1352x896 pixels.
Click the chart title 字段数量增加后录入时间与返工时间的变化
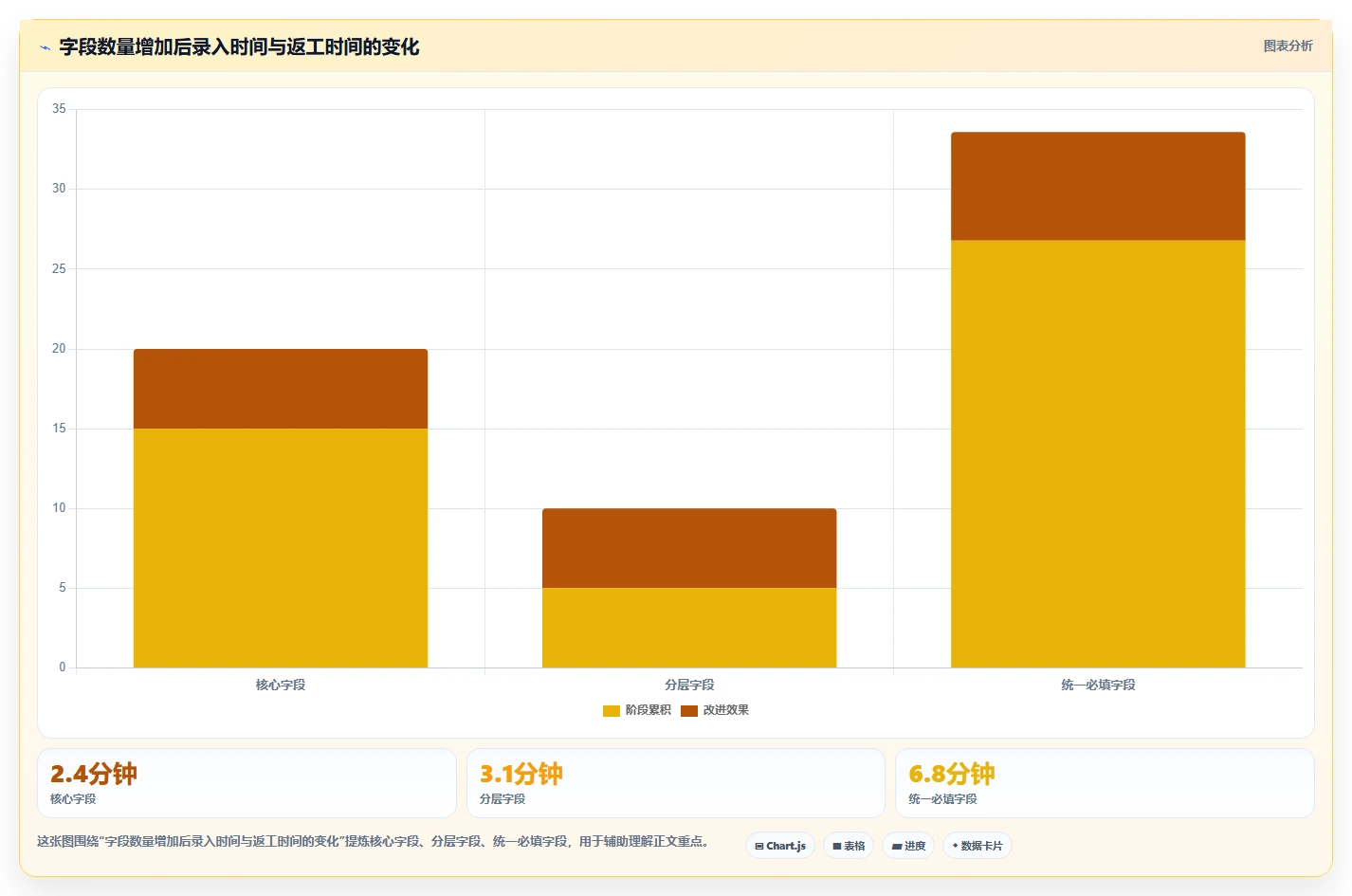tap(239, 47)
